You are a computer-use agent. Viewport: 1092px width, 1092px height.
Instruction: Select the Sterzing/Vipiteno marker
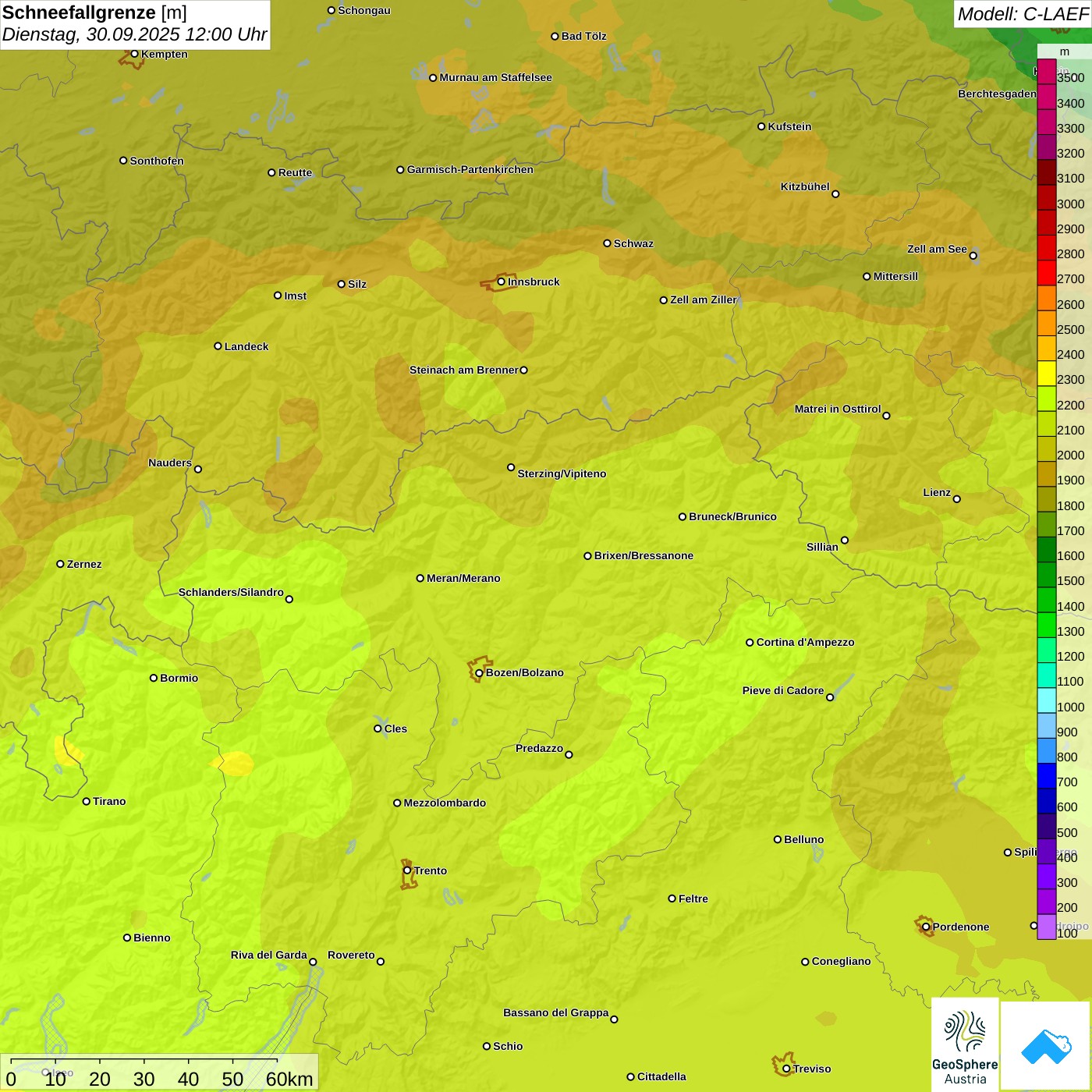click(x=511, y=468)
